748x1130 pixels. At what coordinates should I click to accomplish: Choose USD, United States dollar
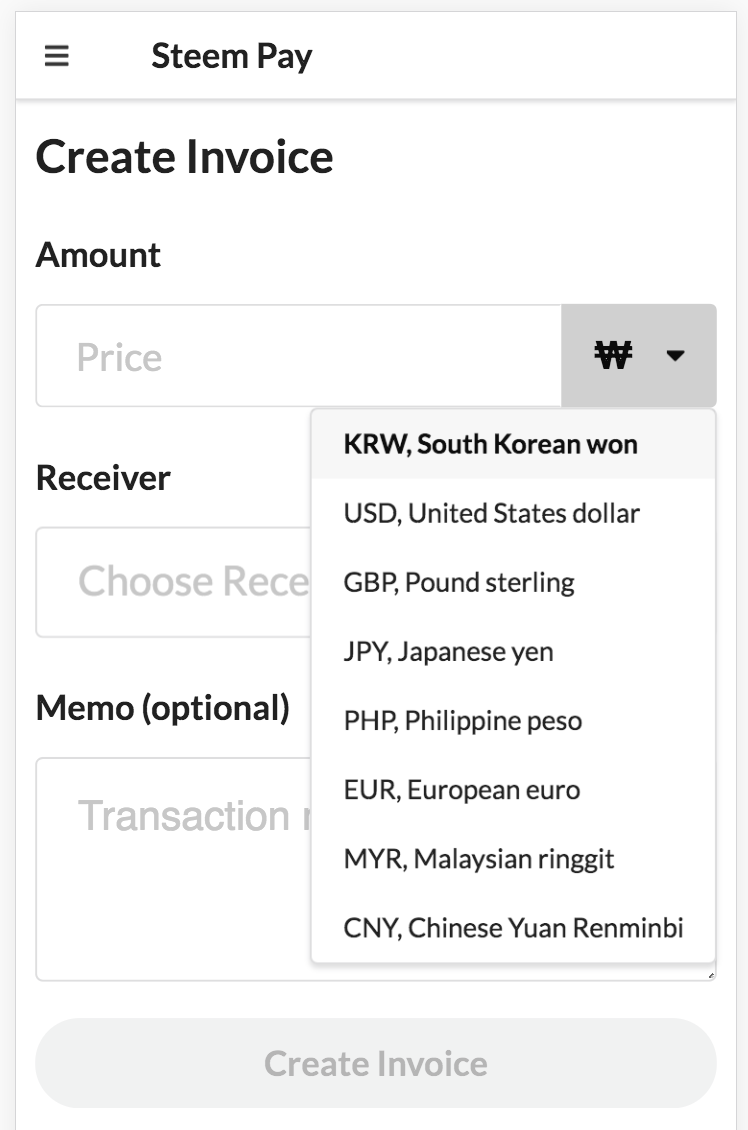(x=491, y=514)
